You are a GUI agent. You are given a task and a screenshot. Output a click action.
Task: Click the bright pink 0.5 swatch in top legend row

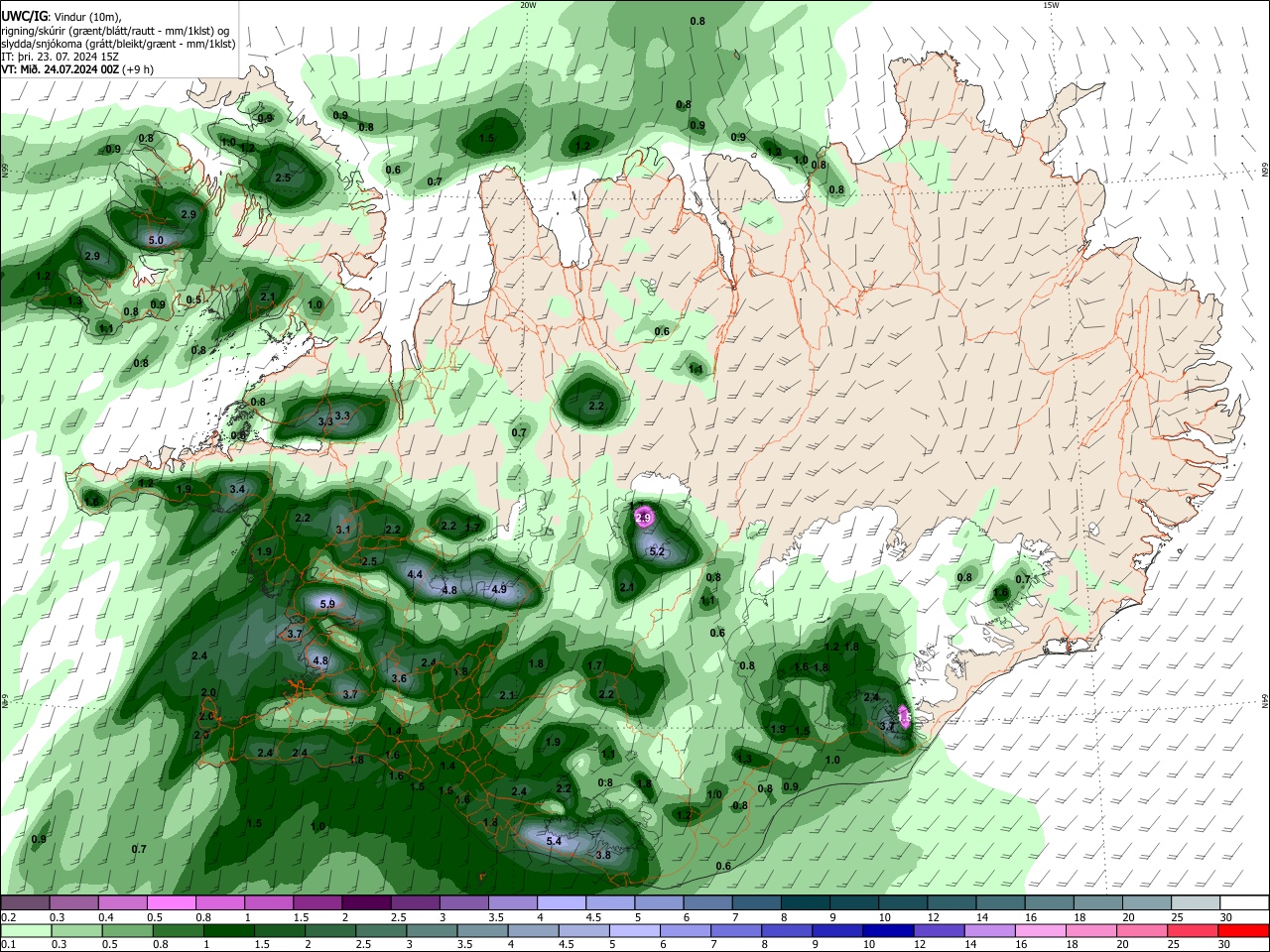point(172,902)
